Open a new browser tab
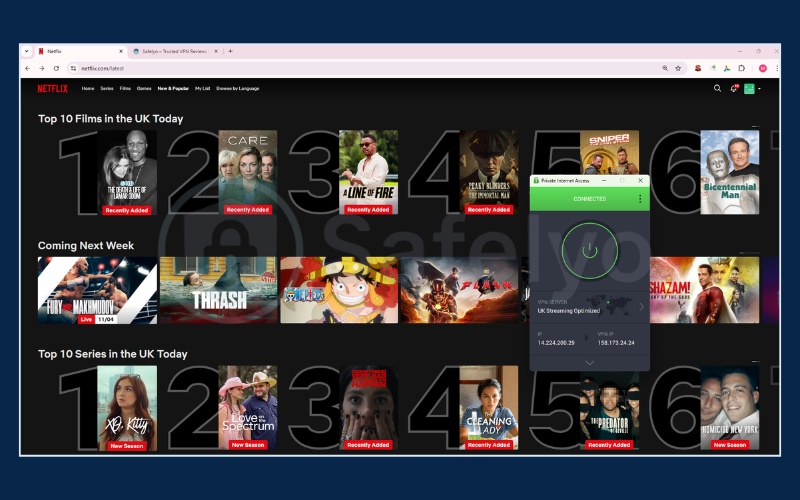 [231, 52]
